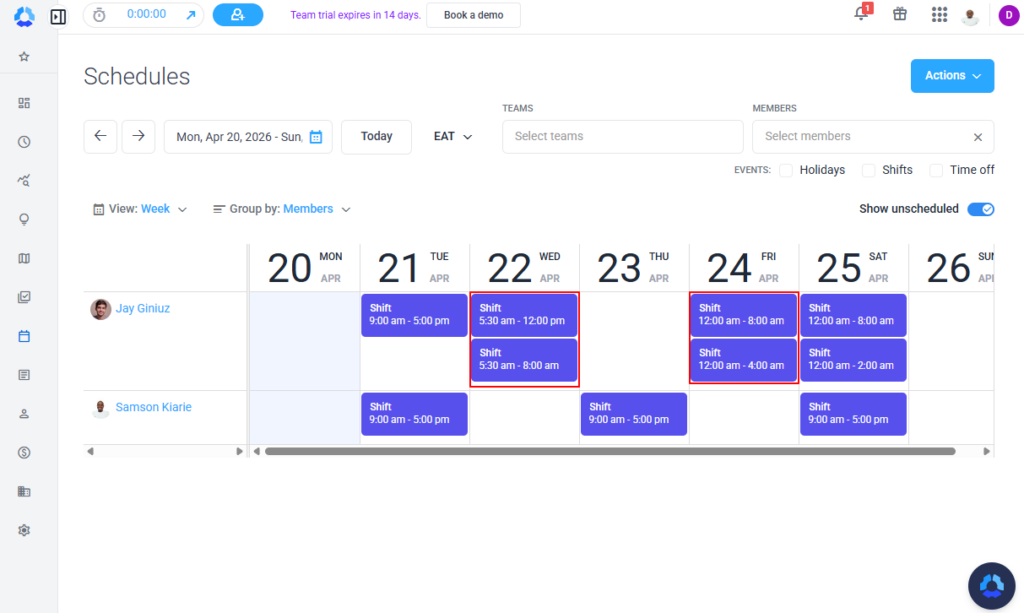Open timer pop-out arrow icon

coord(191,15)
